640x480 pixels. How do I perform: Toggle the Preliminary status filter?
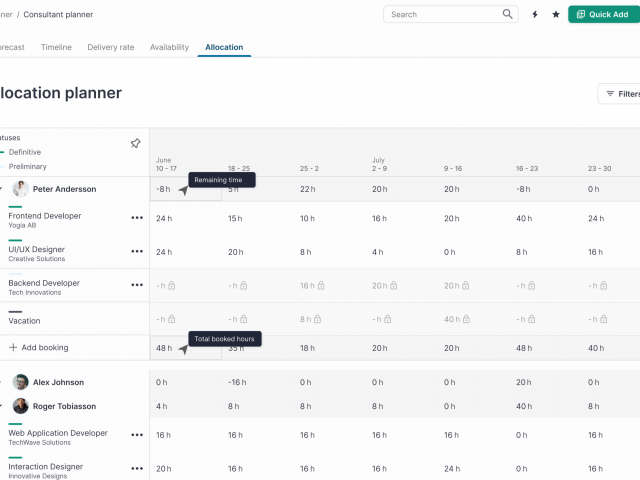(x=27, y=167)
